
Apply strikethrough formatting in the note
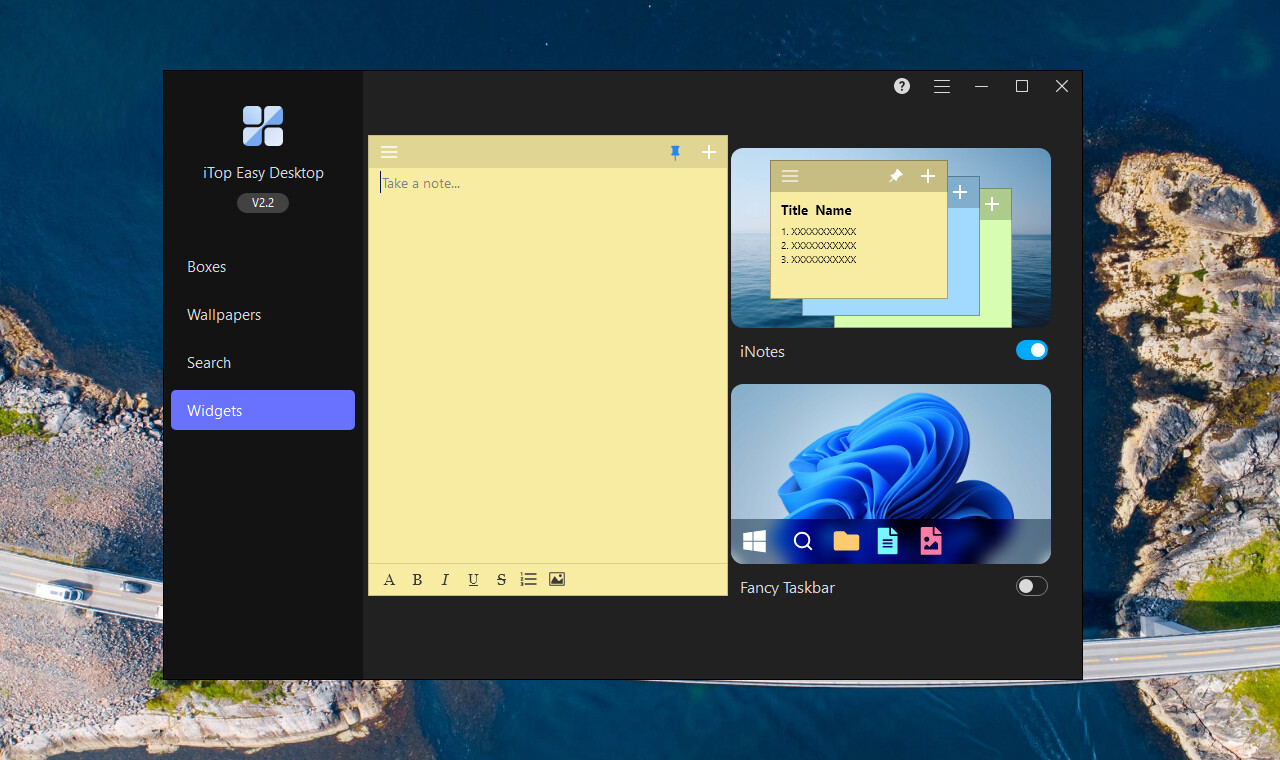tap(501, 579)
